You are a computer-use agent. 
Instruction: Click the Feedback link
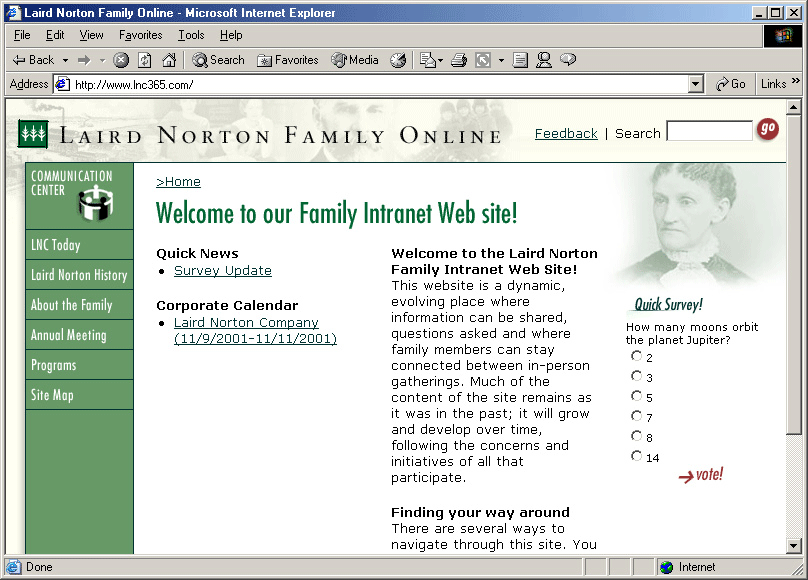tap(566, 134)
